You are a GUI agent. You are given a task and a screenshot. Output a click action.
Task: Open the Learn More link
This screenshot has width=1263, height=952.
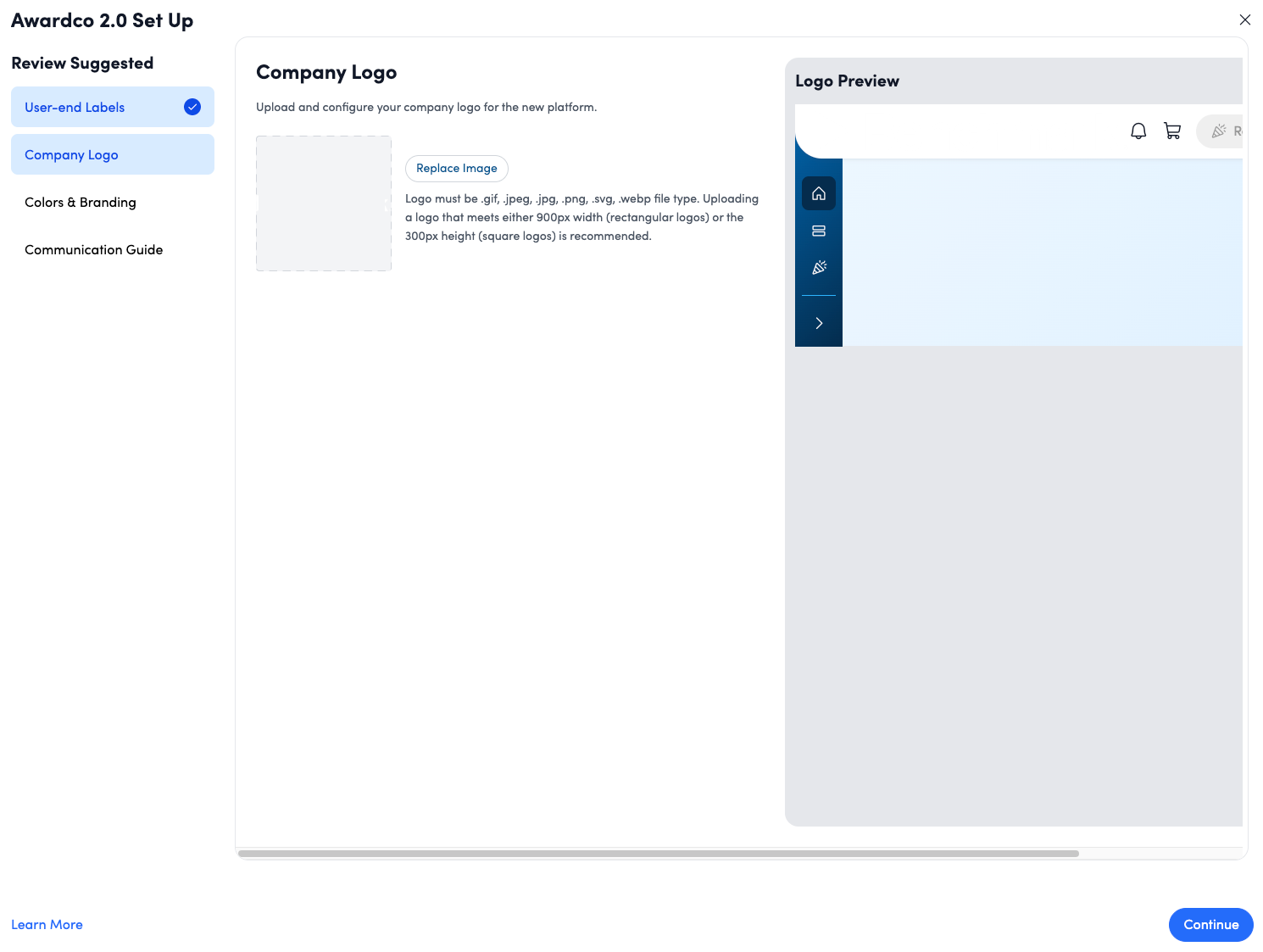tap(47, 925)
